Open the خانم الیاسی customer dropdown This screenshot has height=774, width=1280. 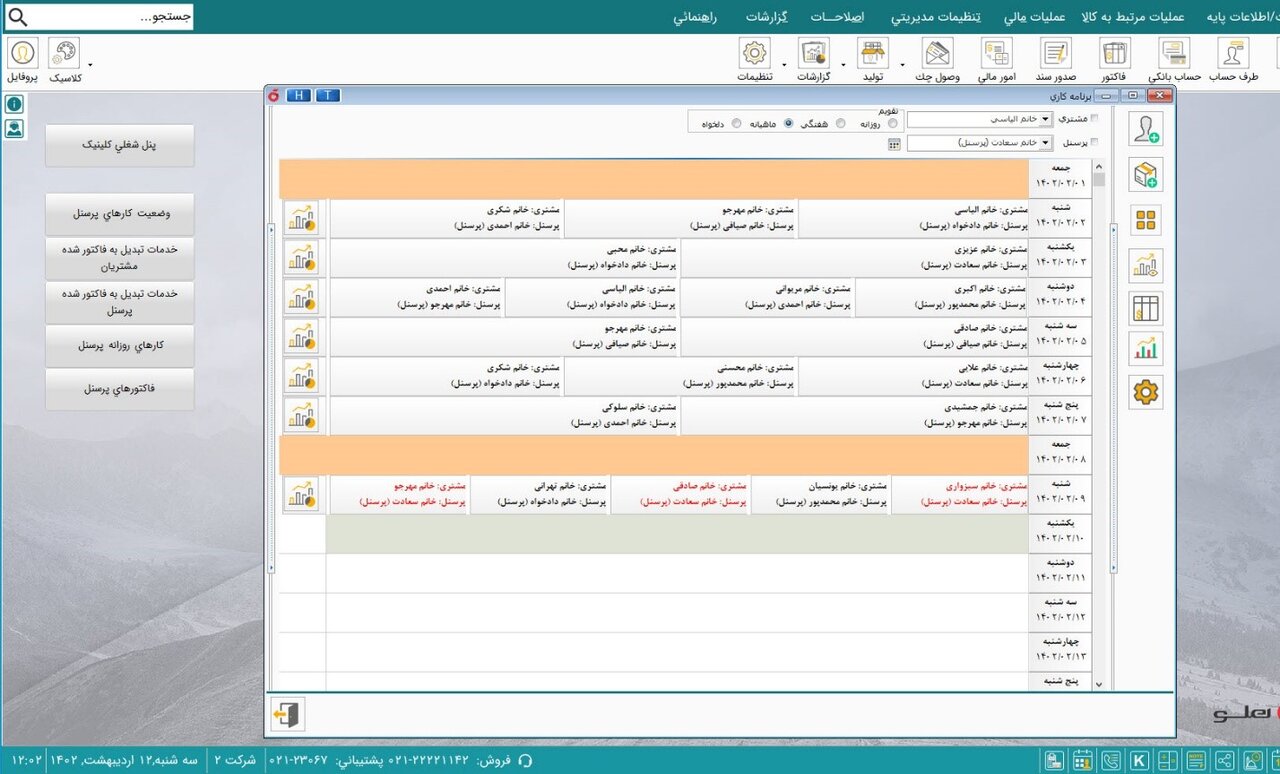point(1044,118)
